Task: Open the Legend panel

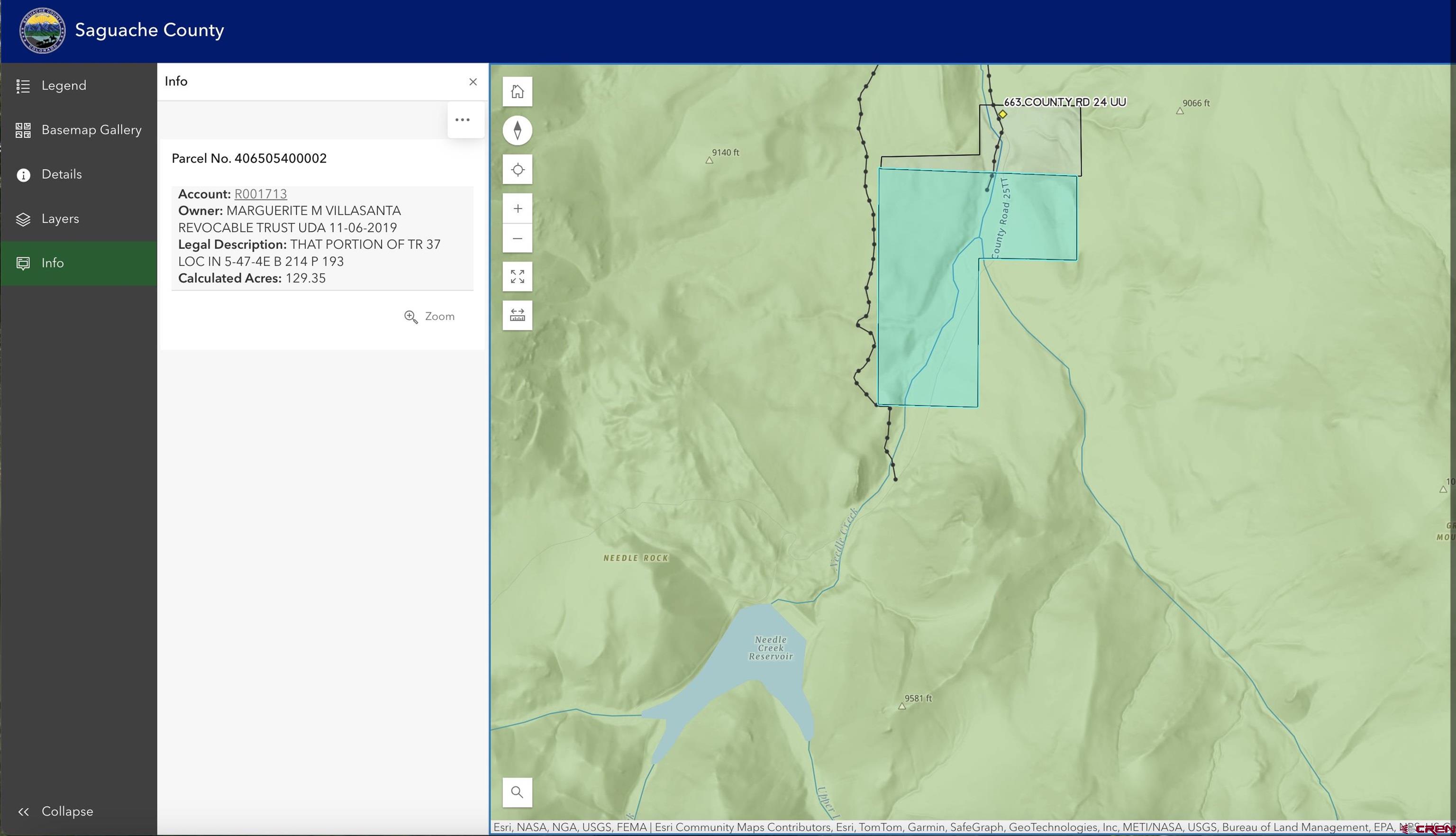Action: point(64,86)
